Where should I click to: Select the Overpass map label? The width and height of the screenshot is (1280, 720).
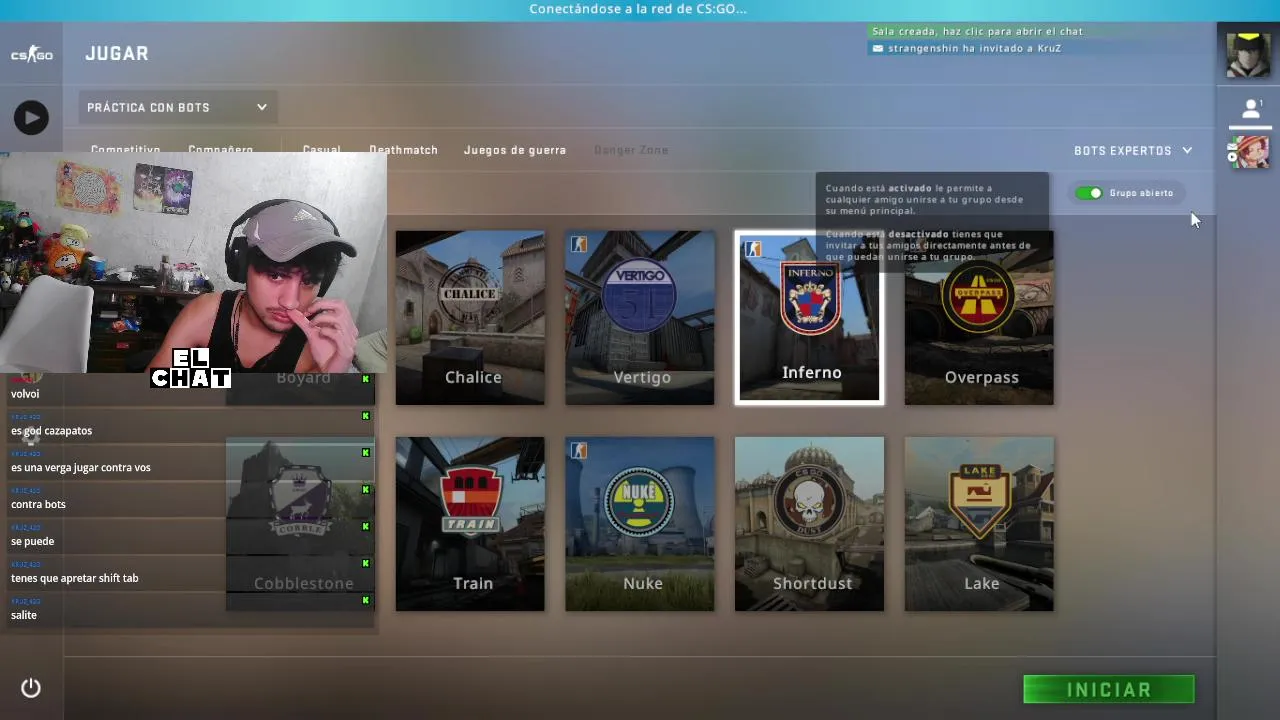(x=982, y=377)
